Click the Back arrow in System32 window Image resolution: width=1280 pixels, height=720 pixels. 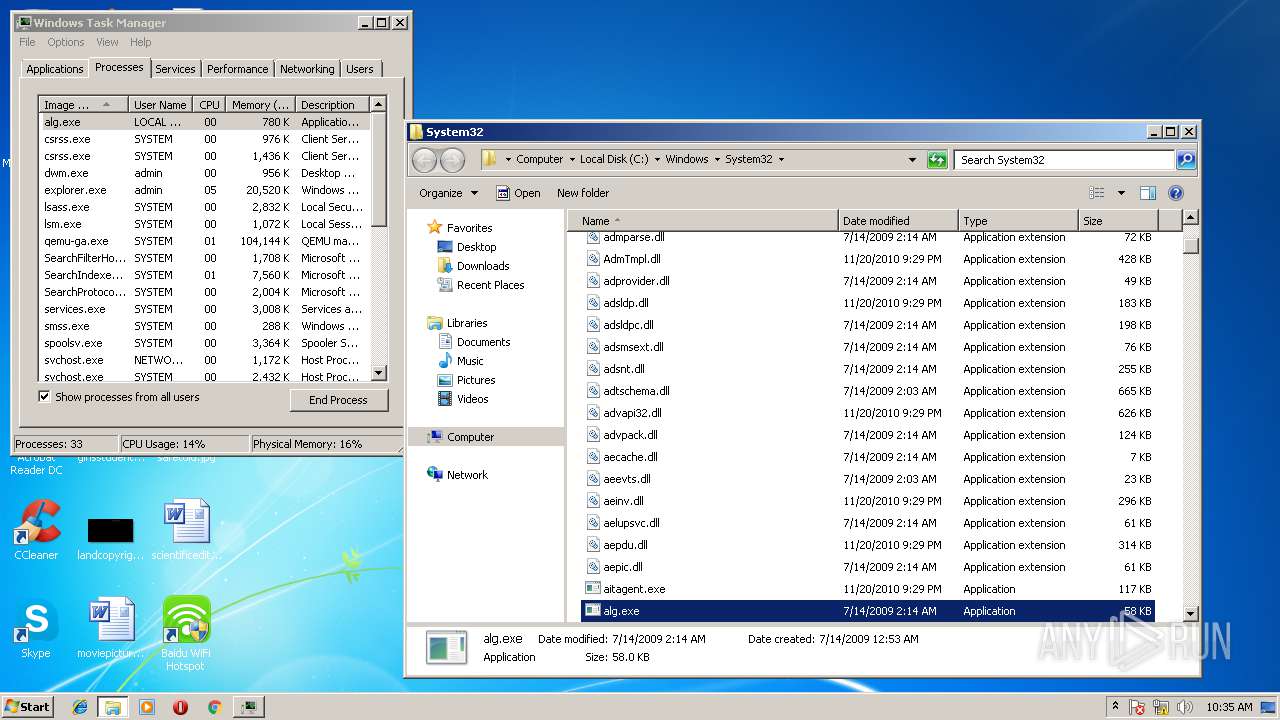(424, 160)
